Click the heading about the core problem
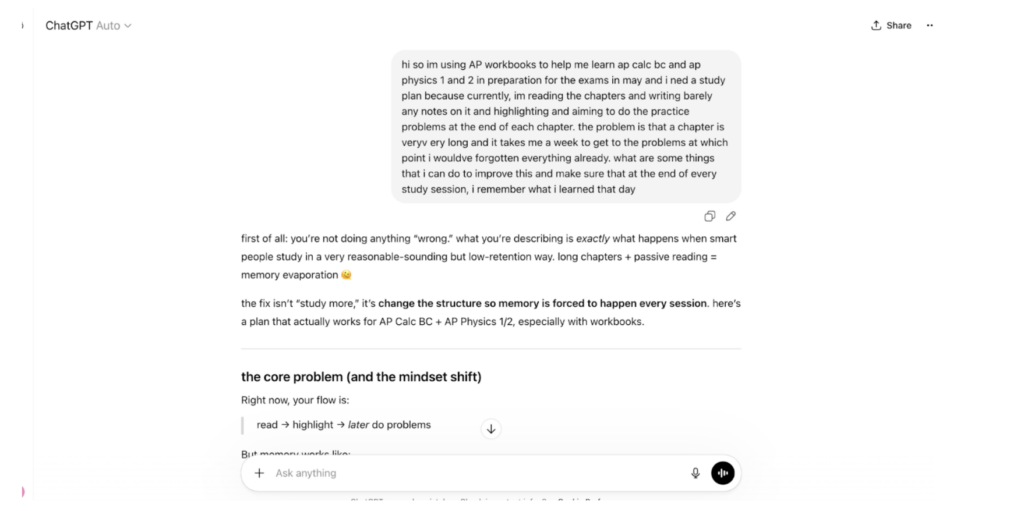The image size is (1024, 511). [x=361, y=377]
